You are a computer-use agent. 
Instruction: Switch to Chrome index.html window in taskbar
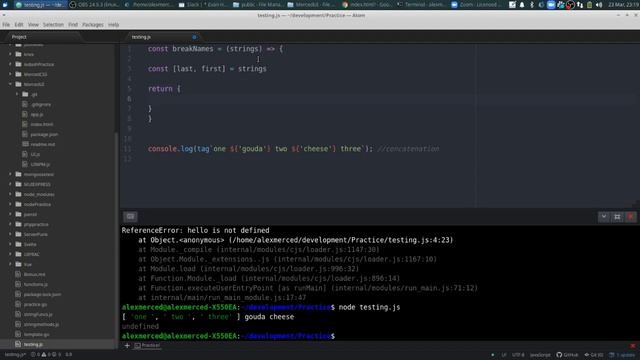(x=367, y=5)
